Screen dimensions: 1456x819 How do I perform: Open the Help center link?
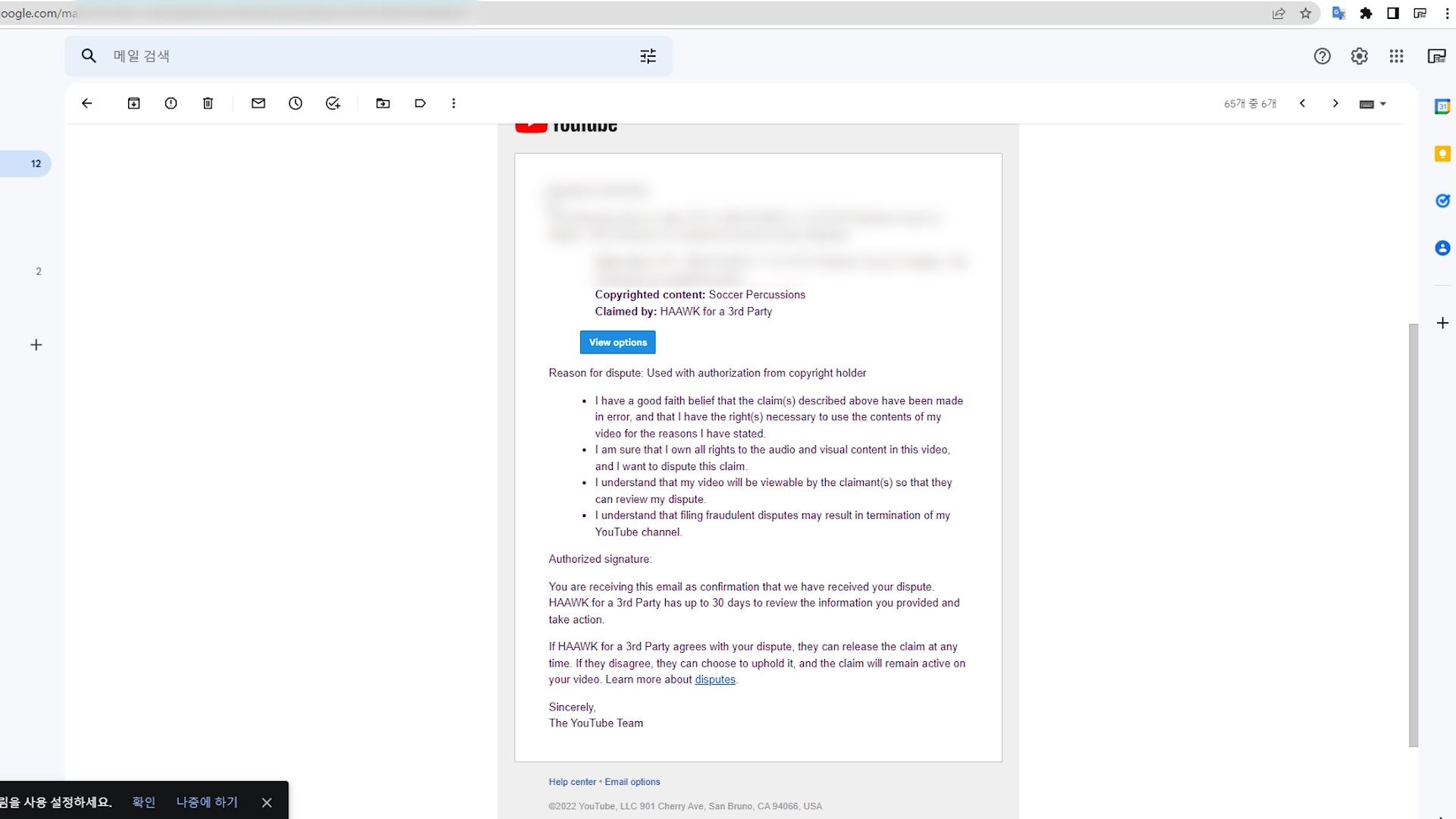[572, 782]
